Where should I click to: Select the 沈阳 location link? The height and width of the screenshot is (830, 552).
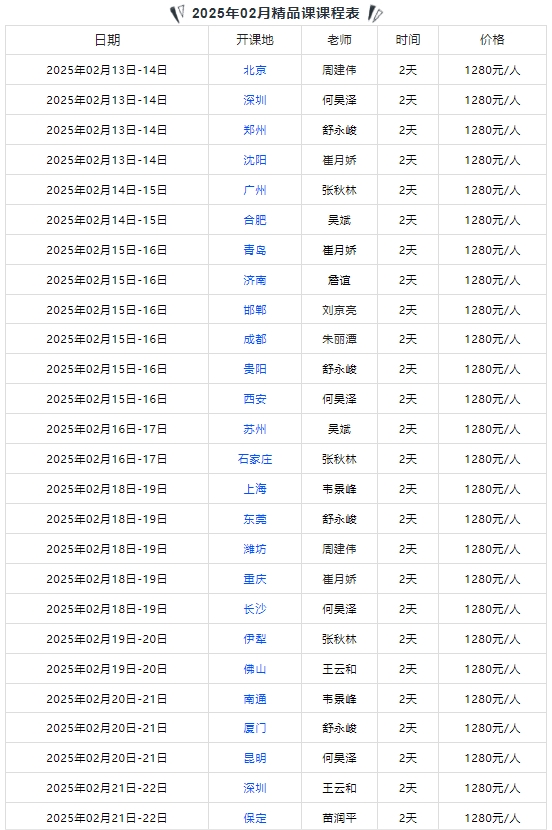point(255,160)
